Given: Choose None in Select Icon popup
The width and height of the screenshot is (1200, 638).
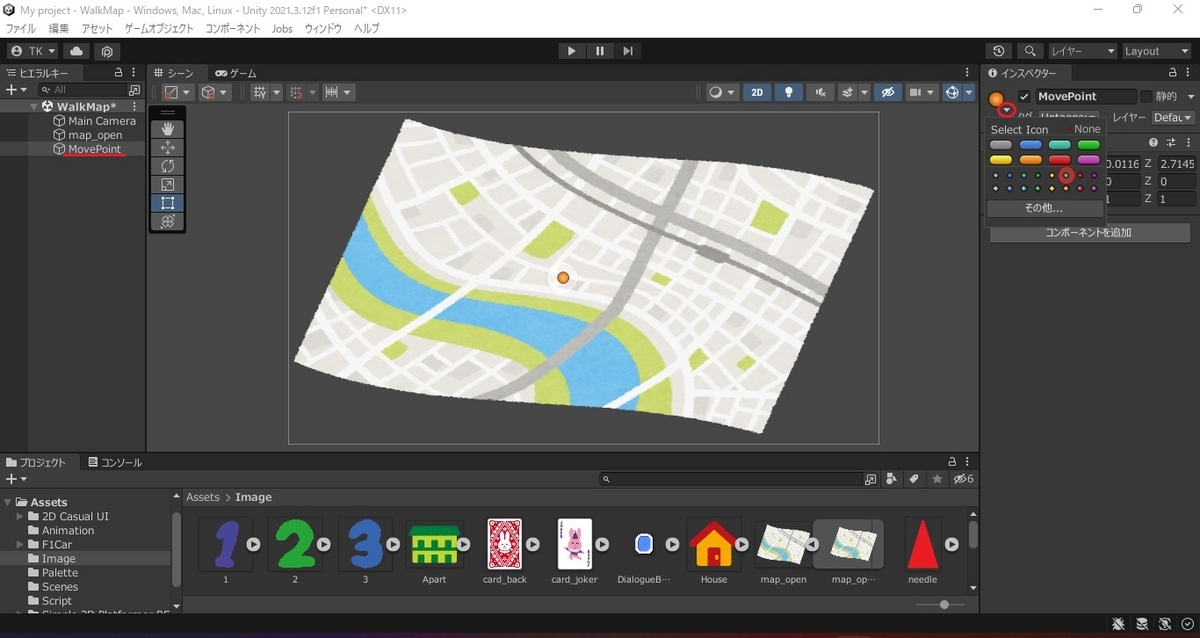Looking at the screenshot, I should (x=1086, y=129).
